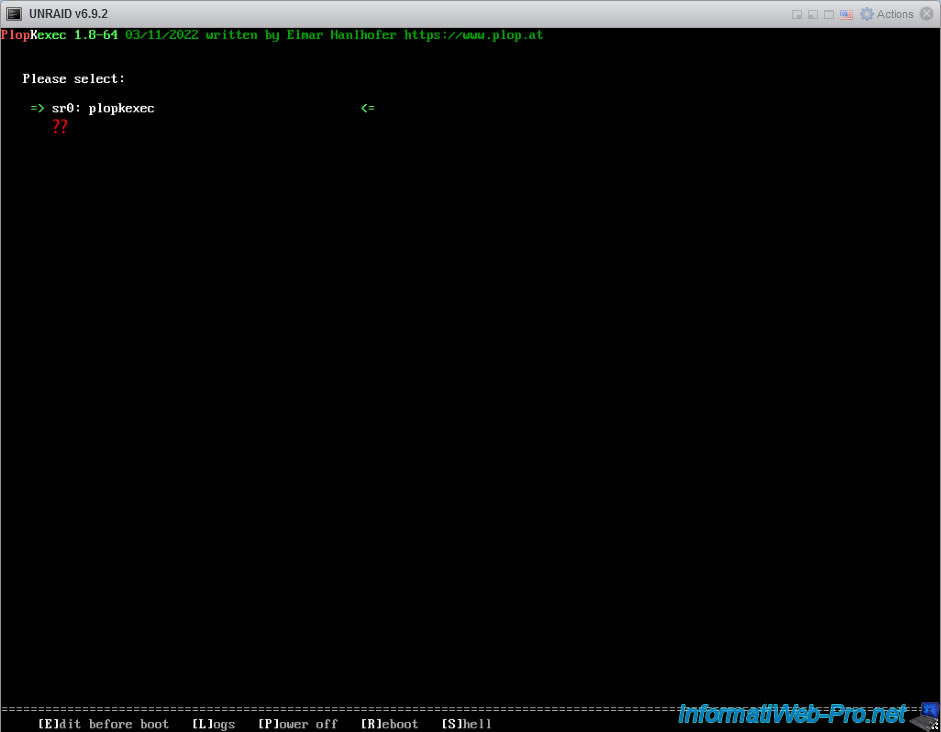Click the green left arrow selection marker
The height and width of the screenshot is (732, 941).
click(367, 108)
